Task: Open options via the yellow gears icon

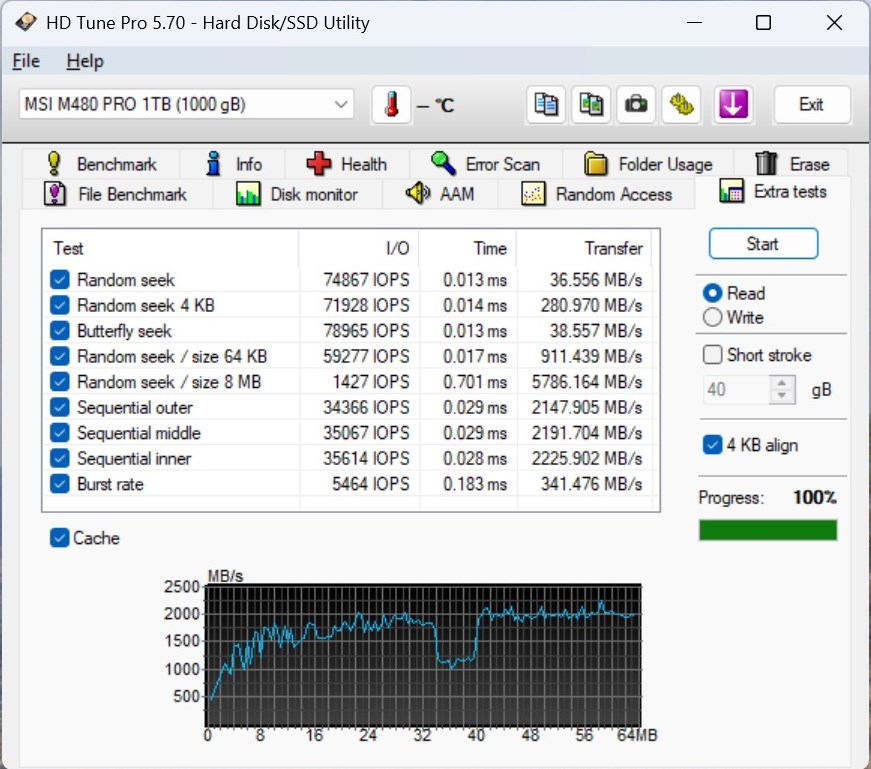Action: [681, 104]
